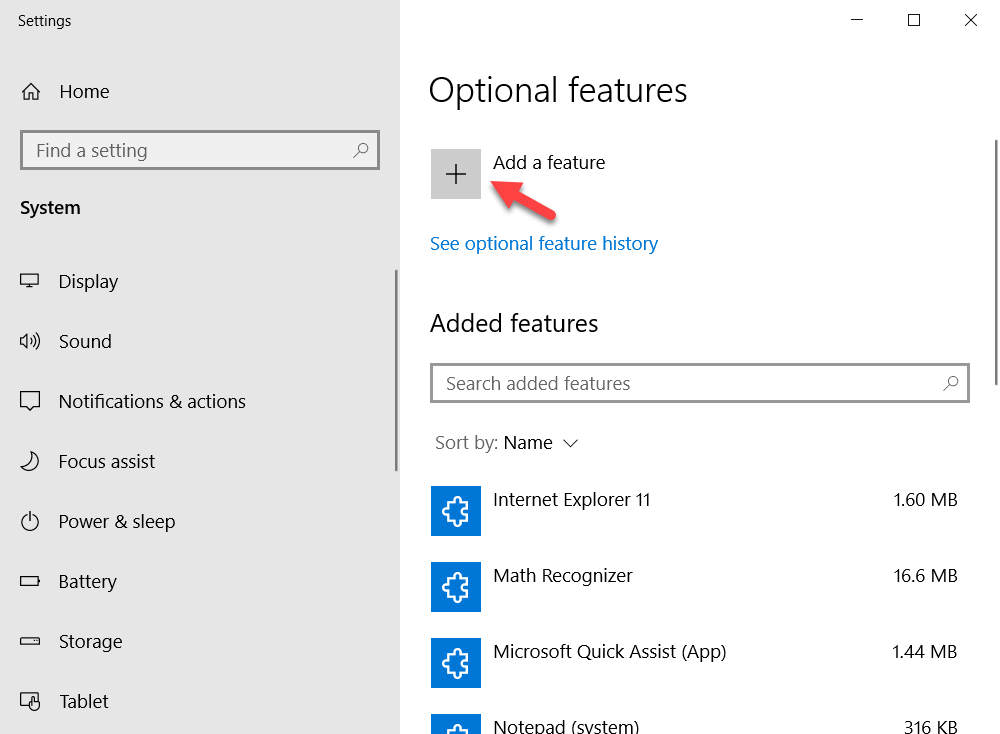The image size is (1000, 734).
Task: Click the Add a feature plus button
Action: click(456, 173)
